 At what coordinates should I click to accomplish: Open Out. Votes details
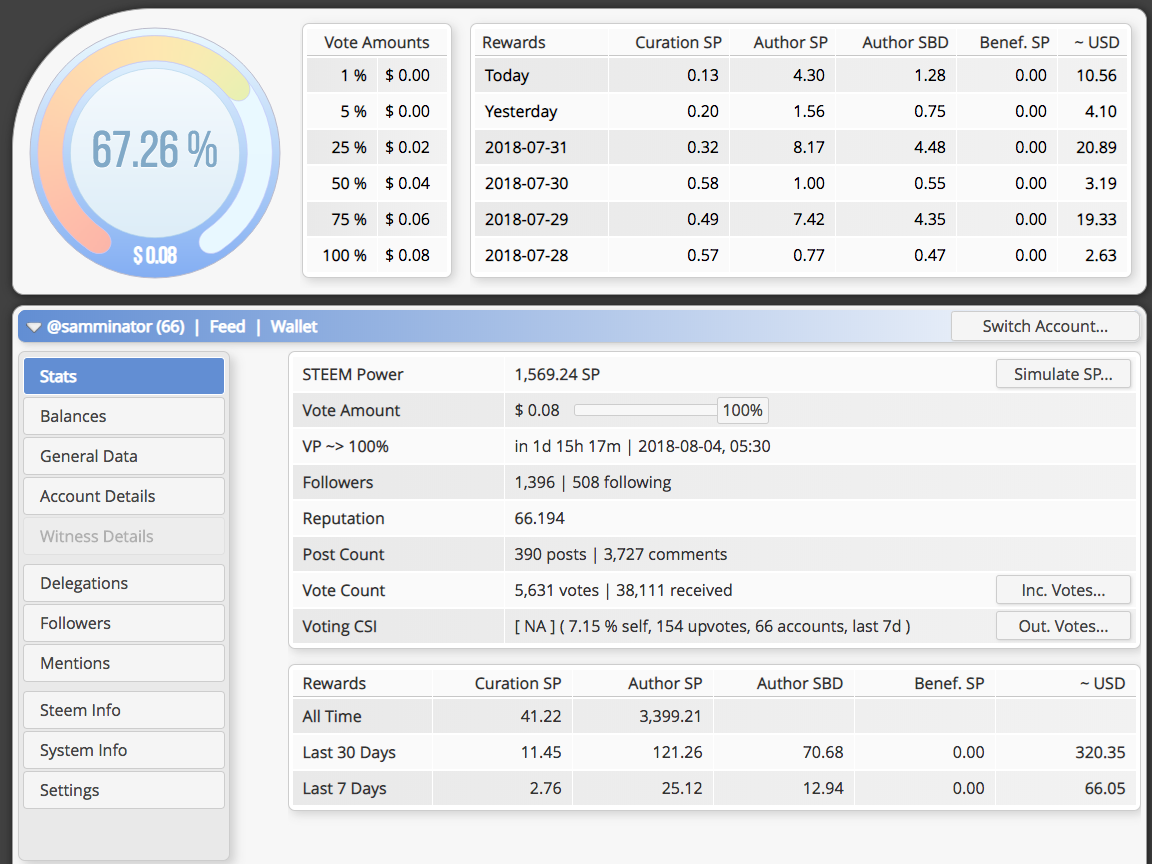point(1063,626)
